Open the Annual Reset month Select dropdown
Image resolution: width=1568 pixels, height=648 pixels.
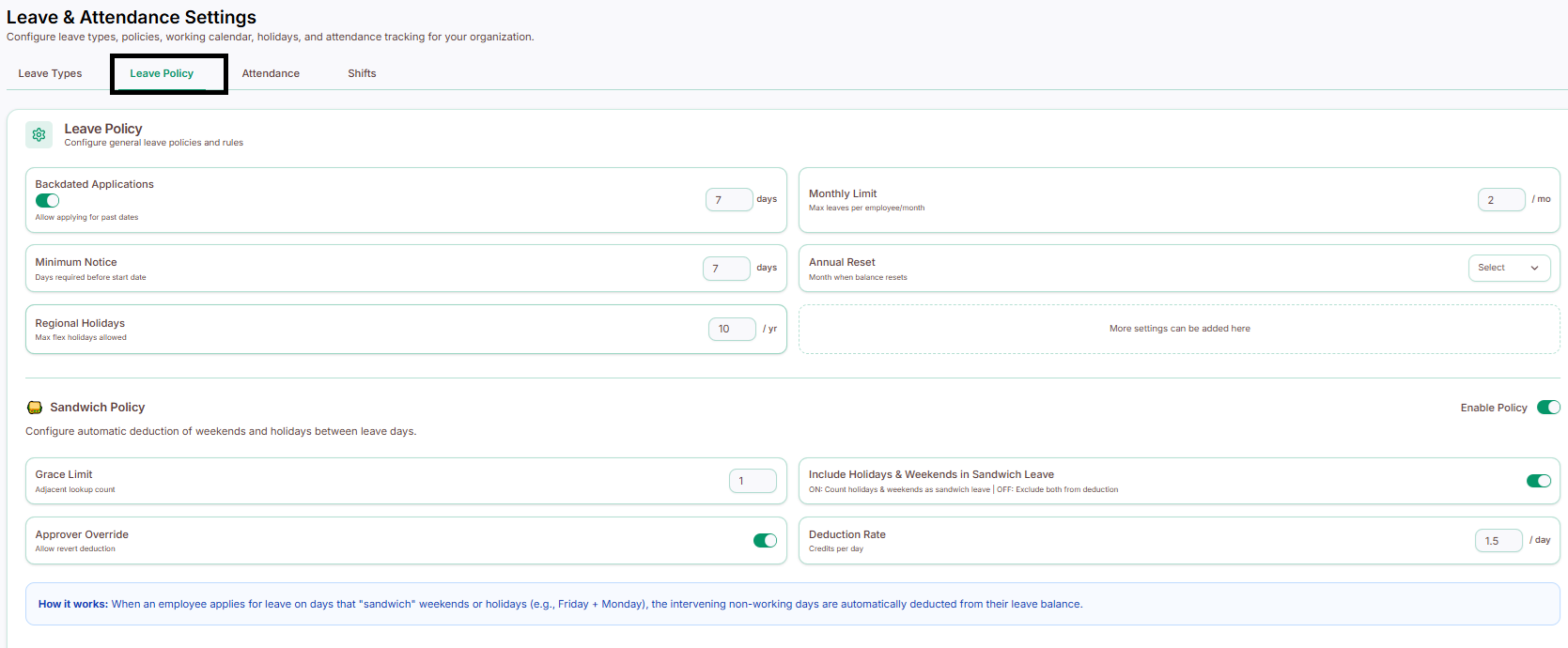[x=1509, y=268]
